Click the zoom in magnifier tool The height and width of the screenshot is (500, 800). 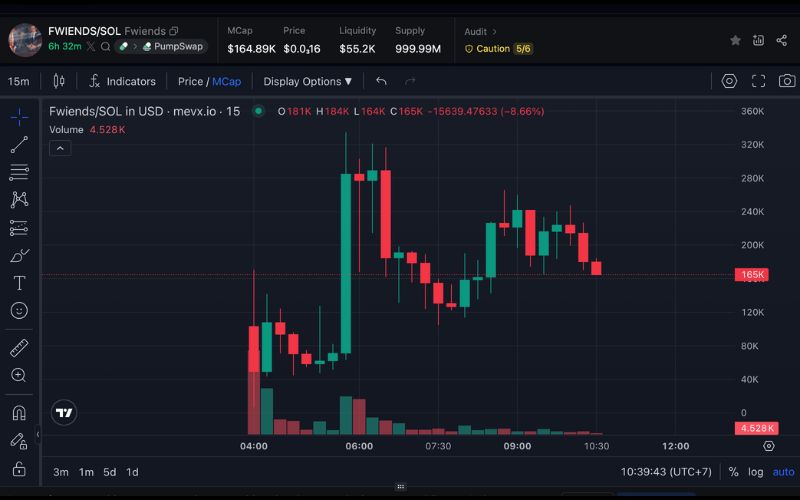tap(19, 375)
